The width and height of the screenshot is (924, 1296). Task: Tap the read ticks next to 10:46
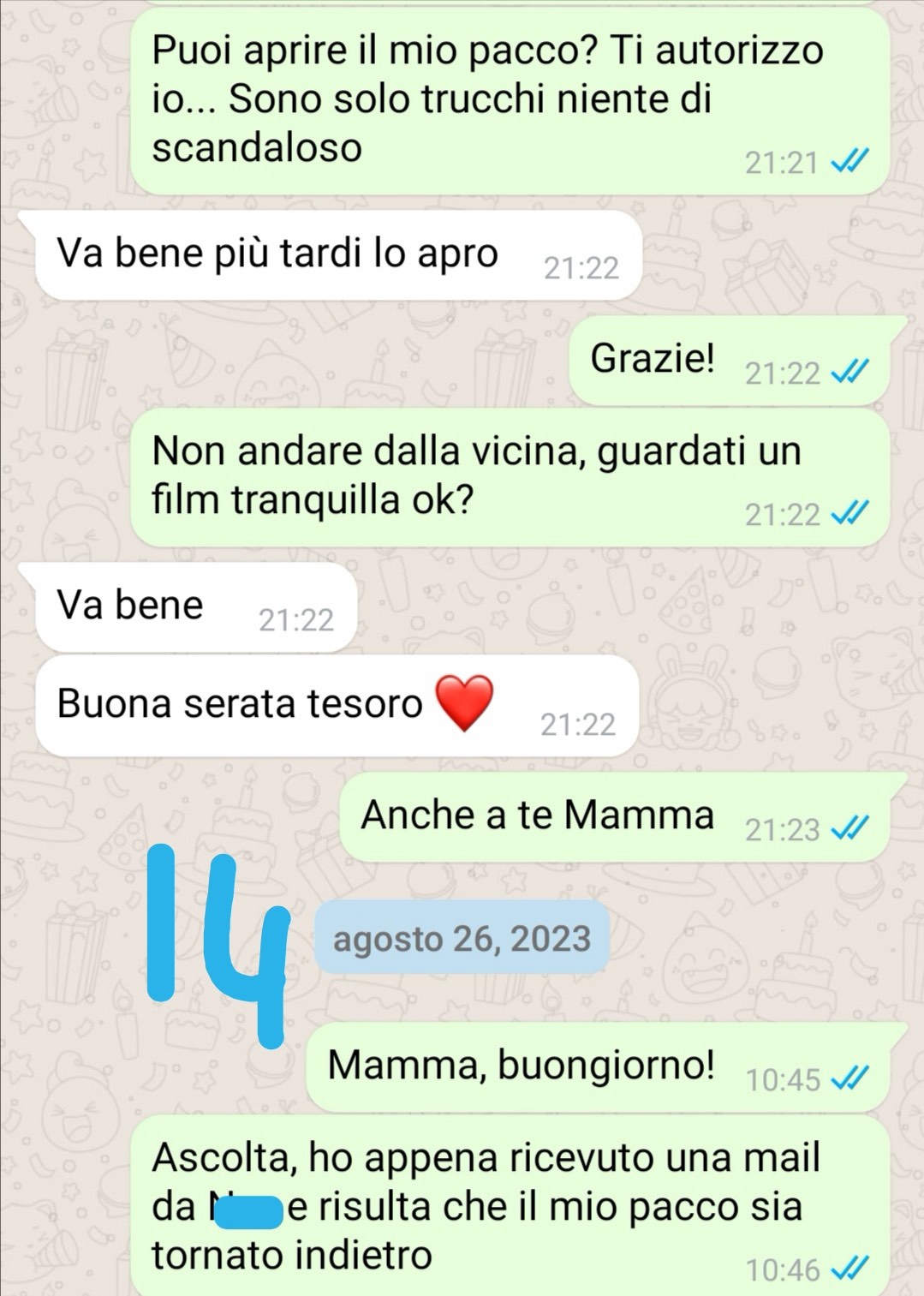(x=850, y=1268)
